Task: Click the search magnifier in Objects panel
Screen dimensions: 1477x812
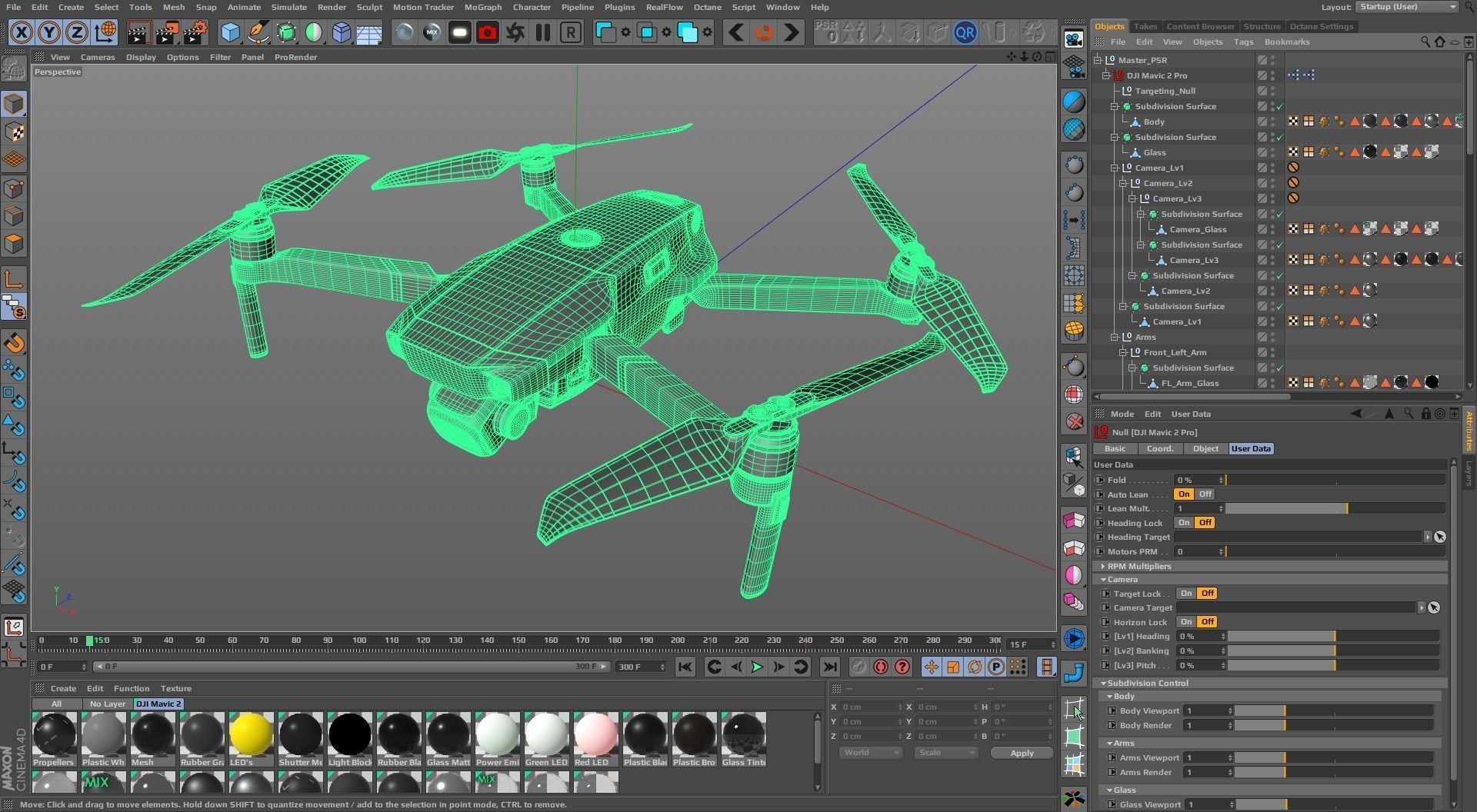Action: coord(1425,42)
